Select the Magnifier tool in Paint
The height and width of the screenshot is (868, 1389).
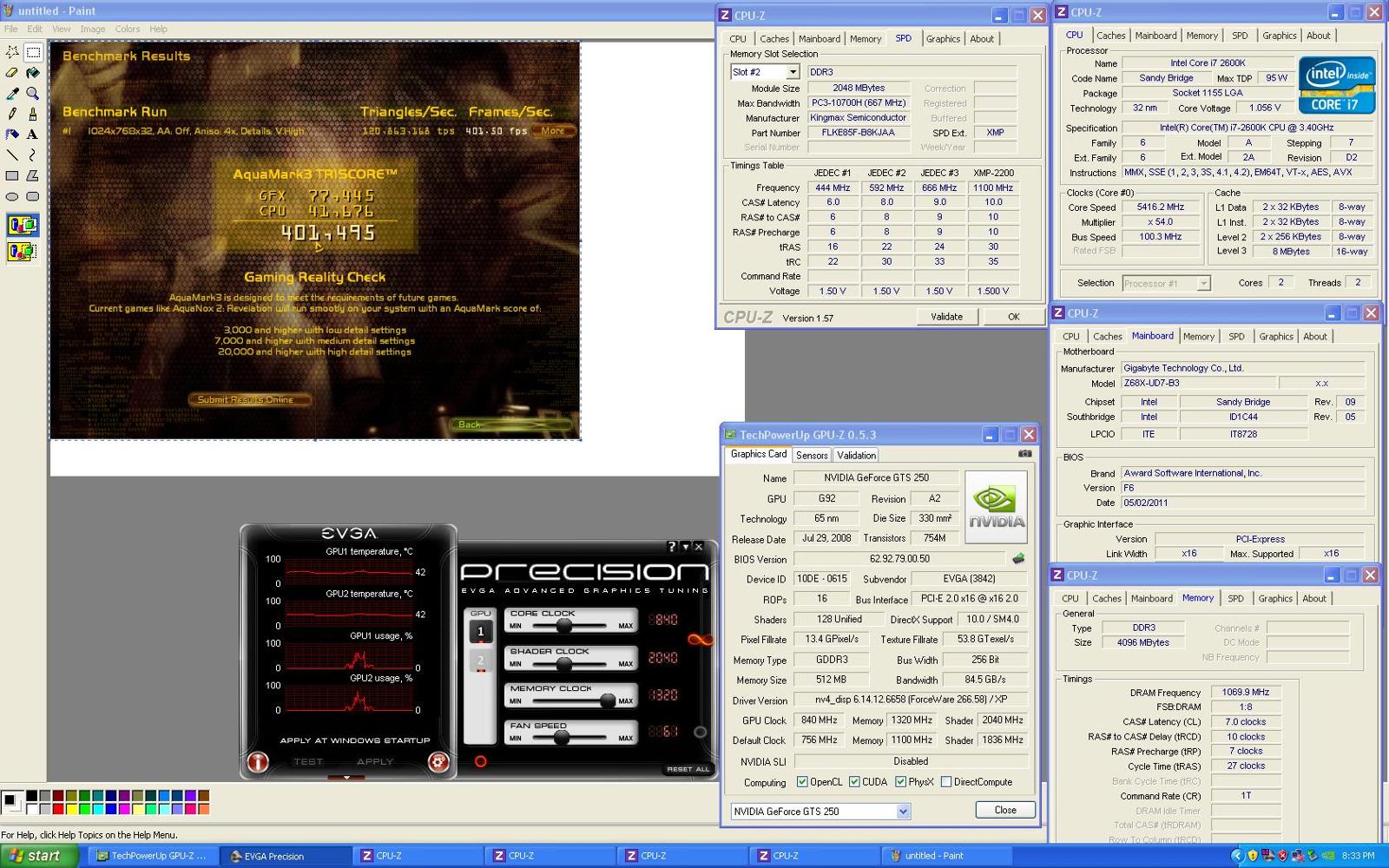click(33, 93)
